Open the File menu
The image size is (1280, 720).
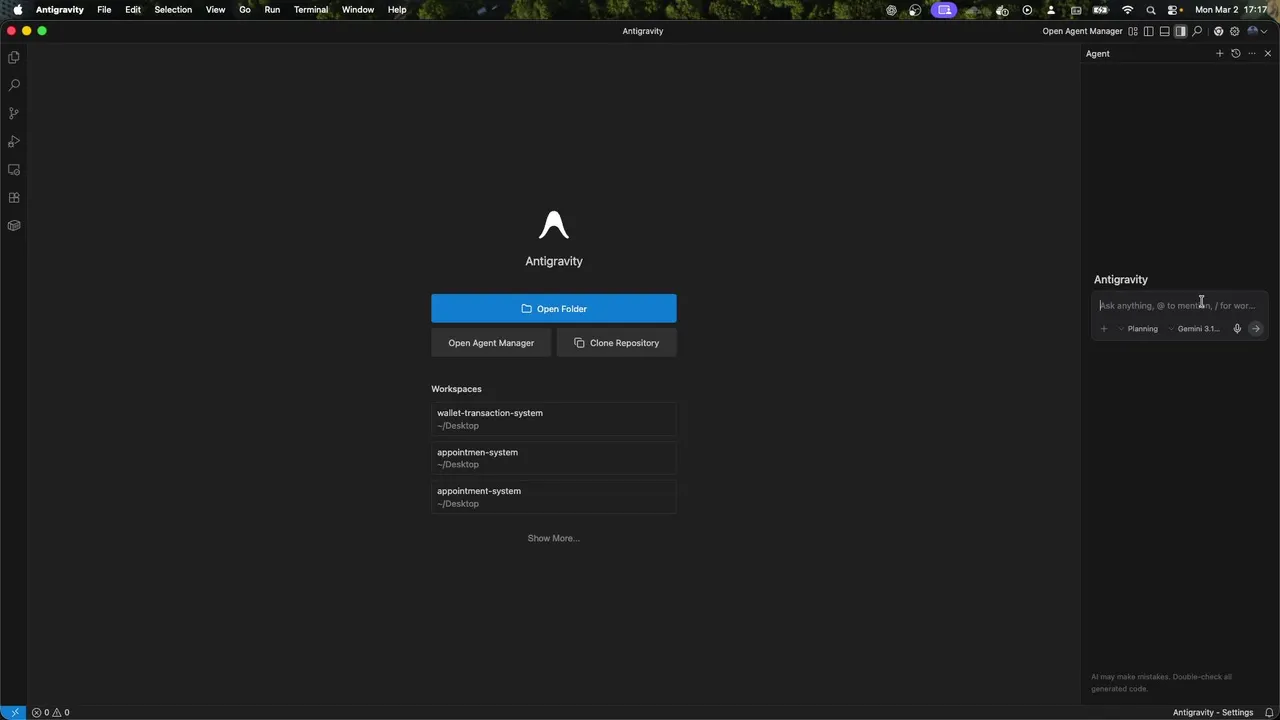(x=104, y=10)
